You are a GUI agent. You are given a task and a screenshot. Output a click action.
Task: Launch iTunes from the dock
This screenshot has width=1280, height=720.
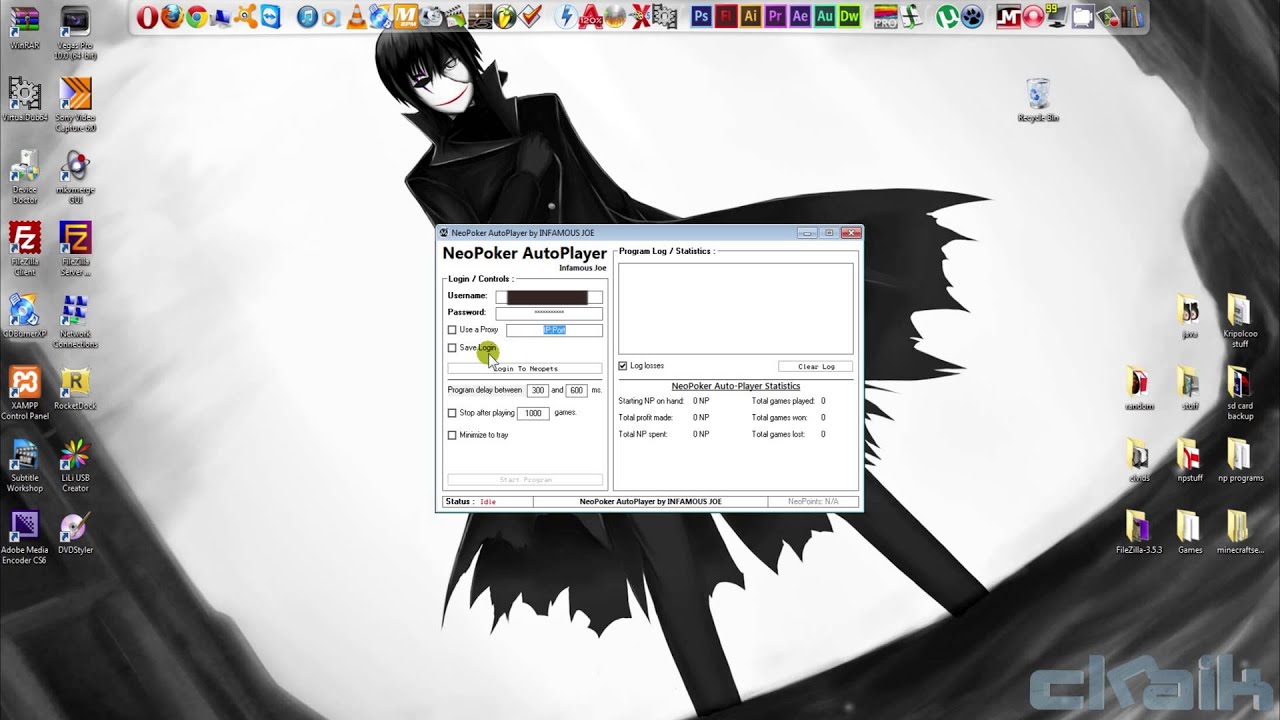coord(307,16)
